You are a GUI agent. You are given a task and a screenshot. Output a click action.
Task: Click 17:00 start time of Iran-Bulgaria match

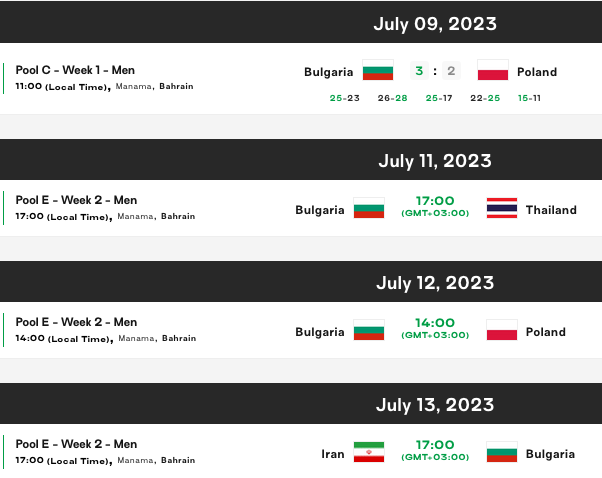pyautogui.click(x=435, y=445)
